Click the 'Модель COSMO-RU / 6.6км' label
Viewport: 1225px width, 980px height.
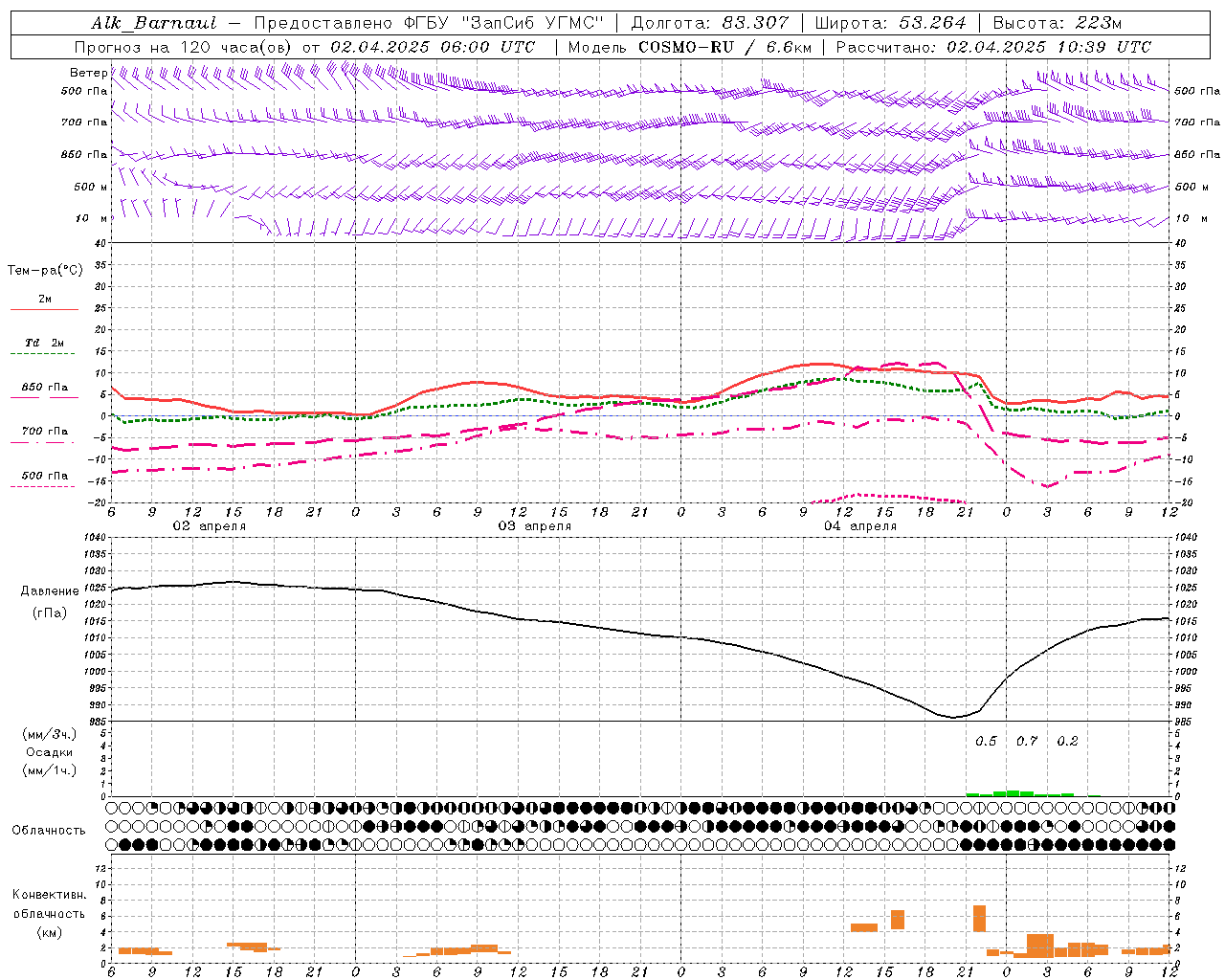pos(690,47)
